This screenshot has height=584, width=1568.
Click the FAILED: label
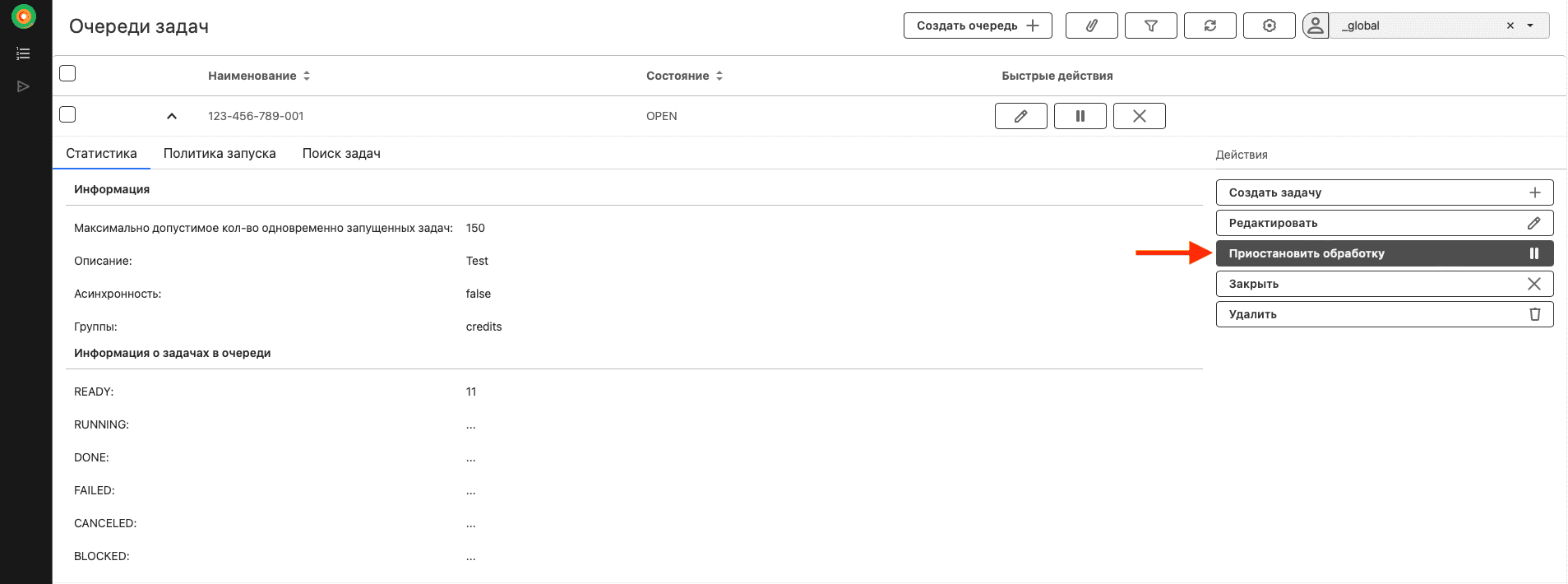pos(95,490)
